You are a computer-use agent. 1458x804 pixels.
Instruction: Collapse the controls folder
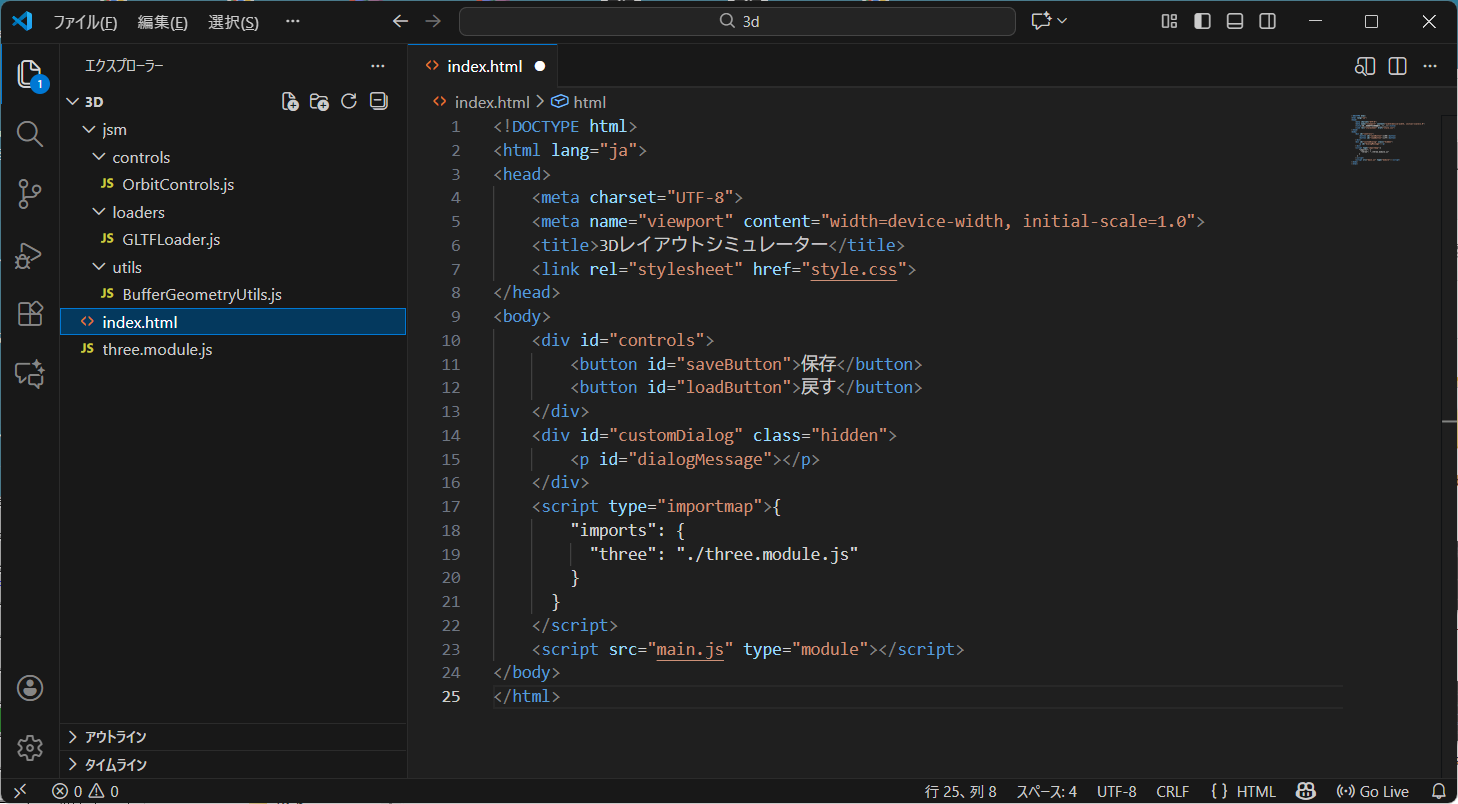(x=141, y=157)
